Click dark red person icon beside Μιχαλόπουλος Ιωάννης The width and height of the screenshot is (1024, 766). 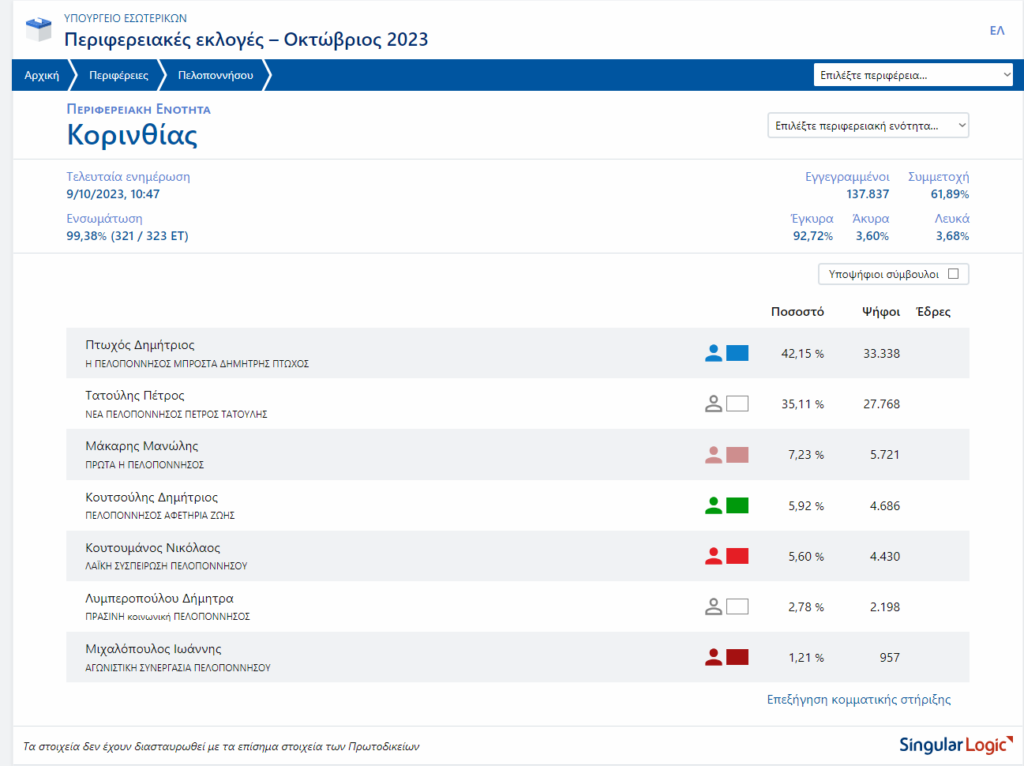(713, 657)
